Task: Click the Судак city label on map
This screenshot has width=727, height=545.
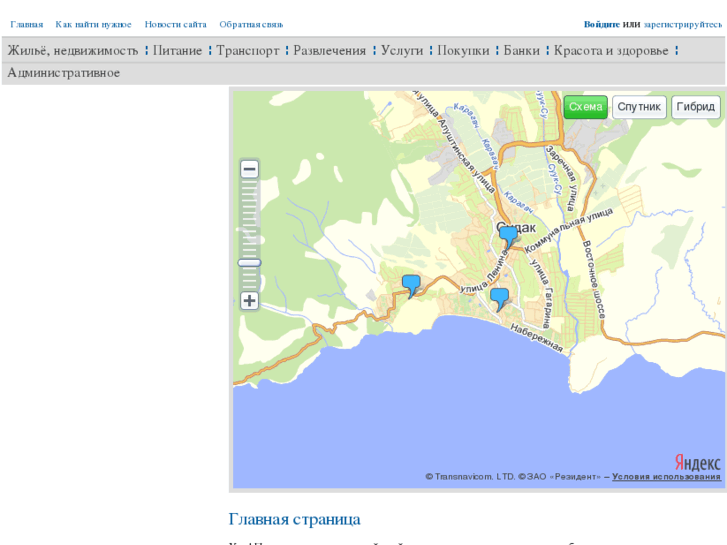Action: 516,228
